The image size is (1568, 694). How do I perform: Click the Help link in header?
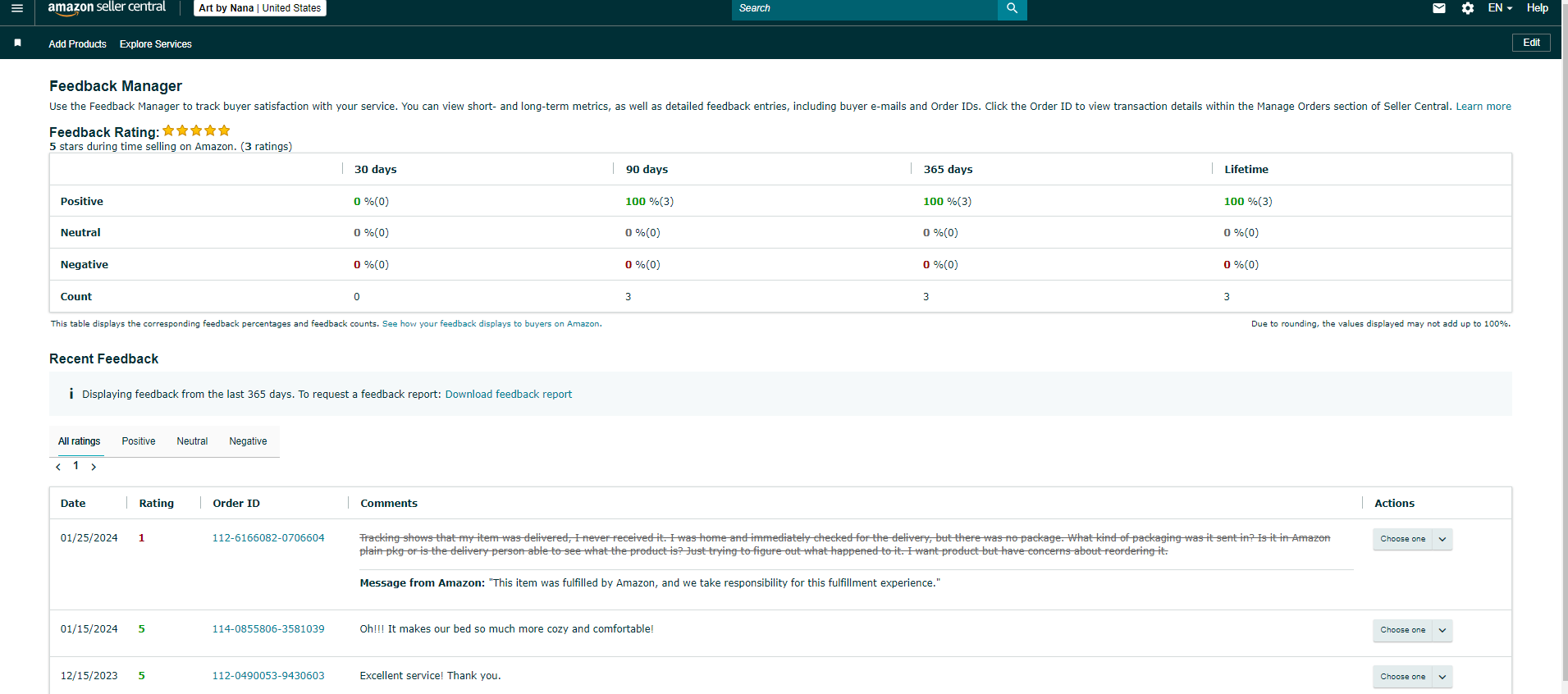[1538, 8]
